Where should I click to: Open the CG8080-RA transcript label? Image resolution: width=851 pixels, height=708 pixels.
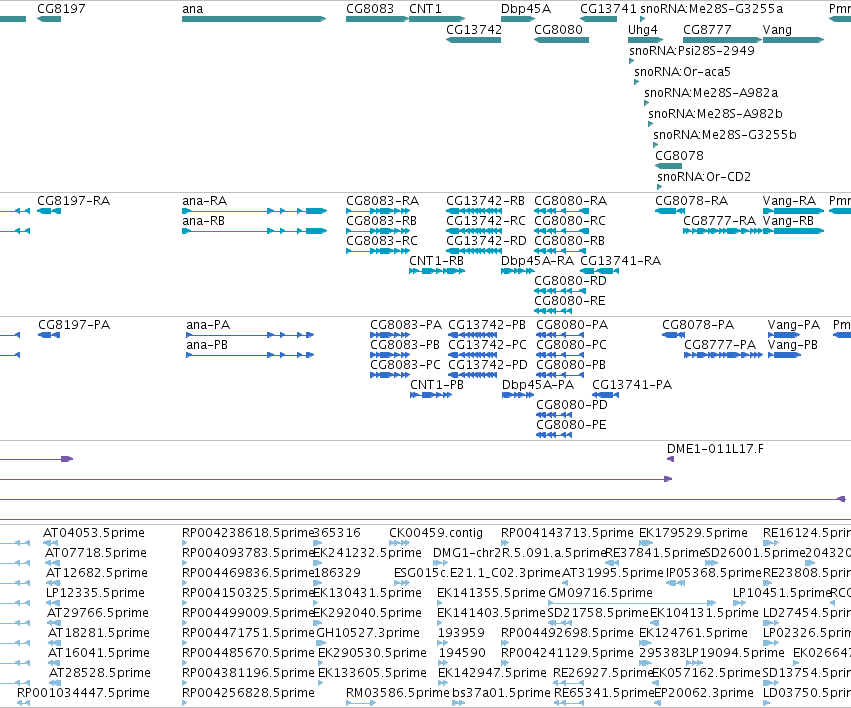click(570, 201)
